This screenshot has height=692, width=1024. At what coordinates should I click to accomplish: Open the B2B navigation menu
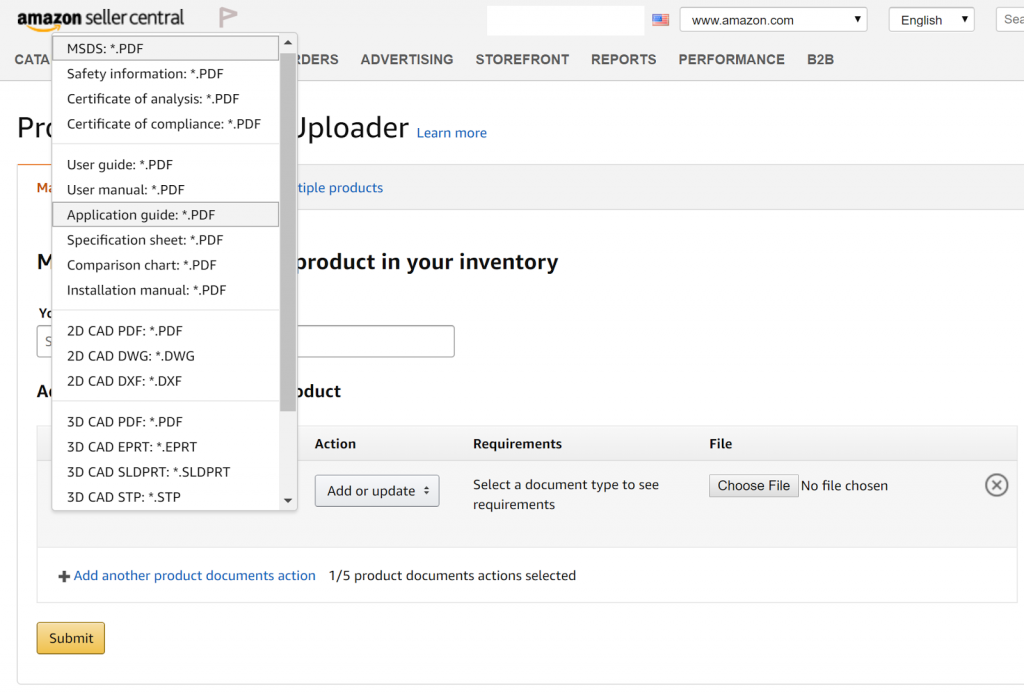[x=820, y=59]
